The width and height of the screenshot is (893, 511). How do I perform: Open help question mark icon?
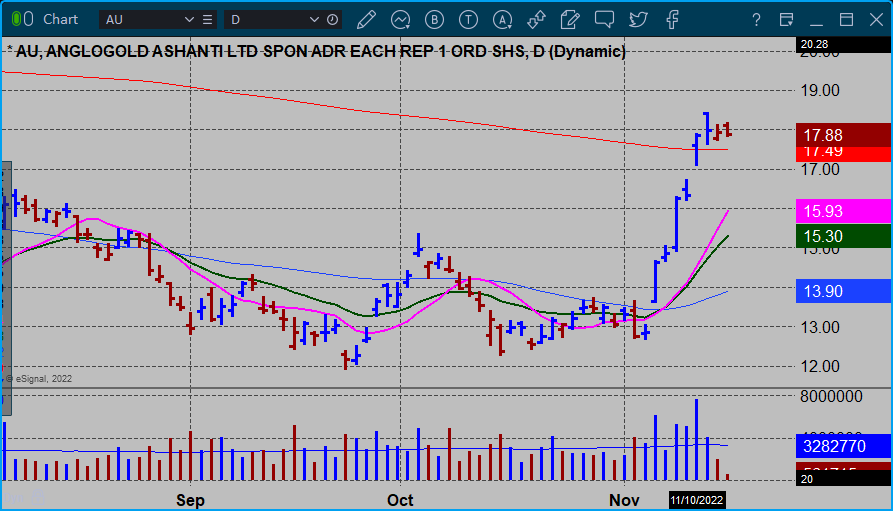[x=756, y=20]
